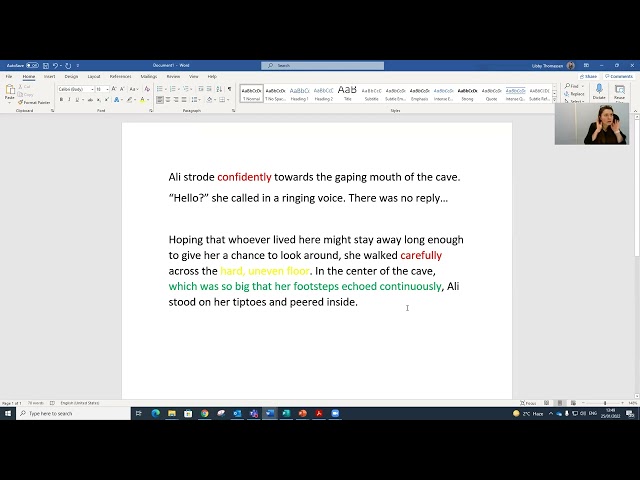Viewport: 640px width, 480px height.
Task: Switch to the References tab
Action: (x=120, y=76)
